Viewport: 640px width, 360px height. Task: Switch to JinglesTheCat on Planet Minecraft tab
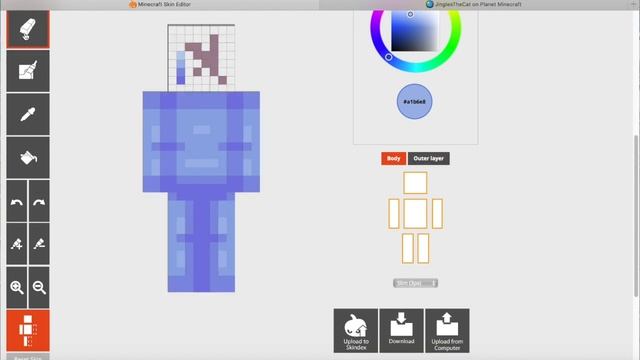(473, 4)
